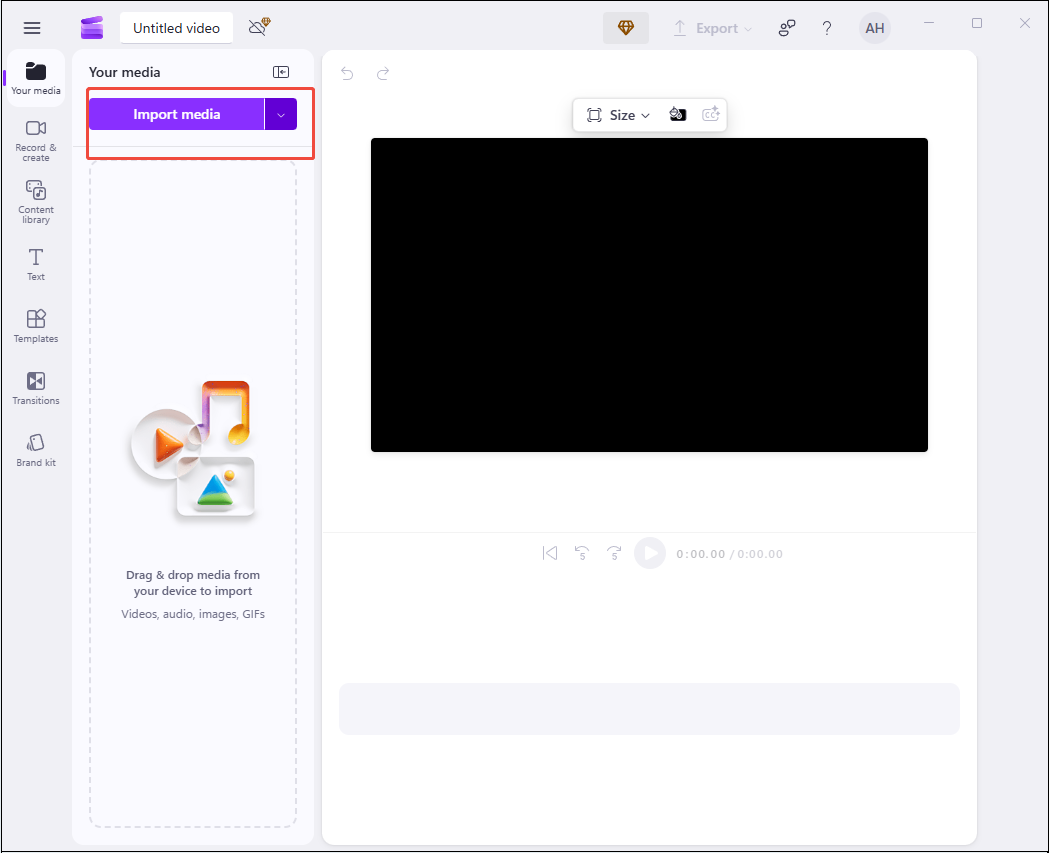The image size is (1049, 853).
Task: Click the Import media button
Action: [178, 114]
